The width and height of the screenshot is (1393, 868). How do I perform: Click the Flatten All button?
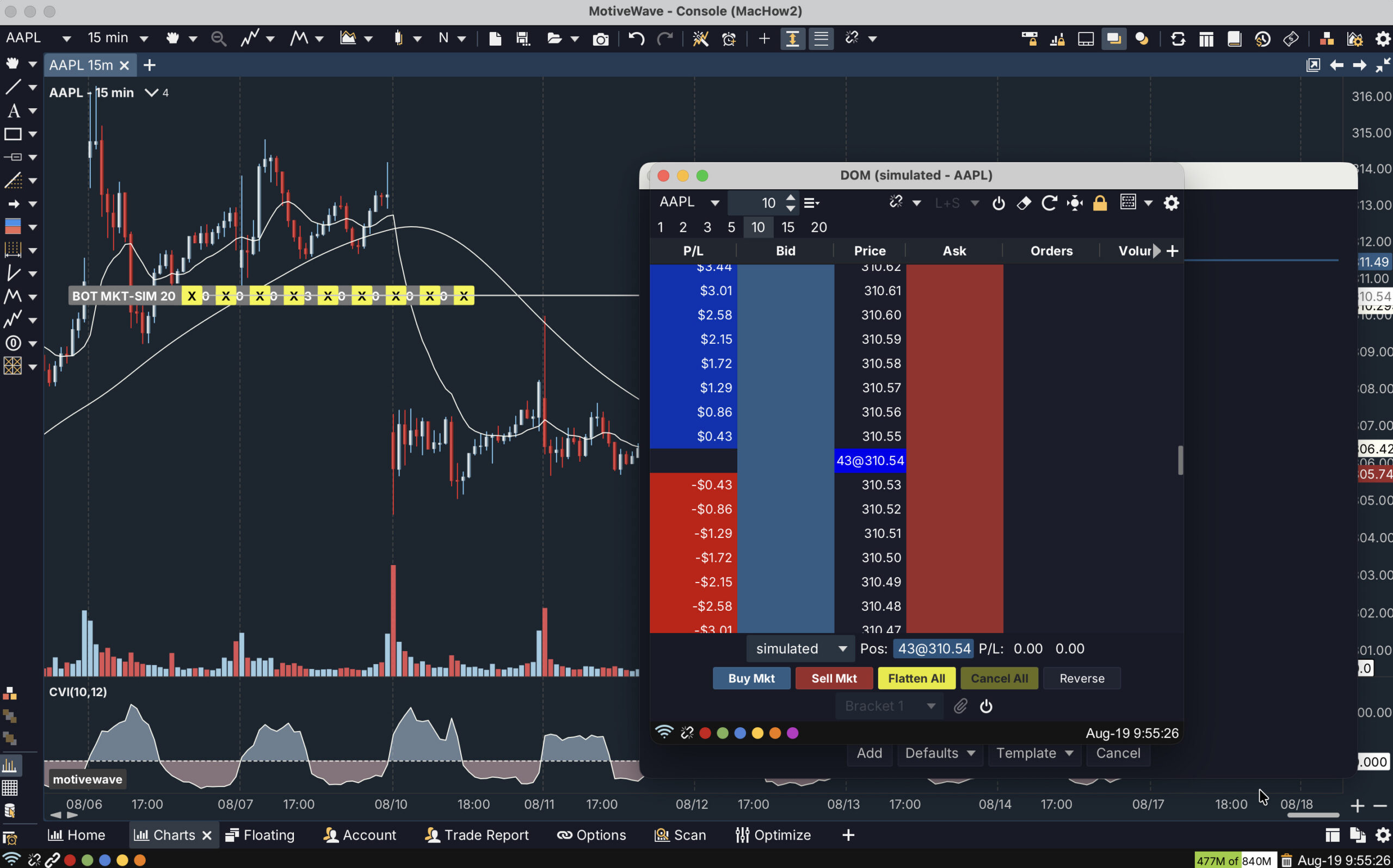pos(916,679)
